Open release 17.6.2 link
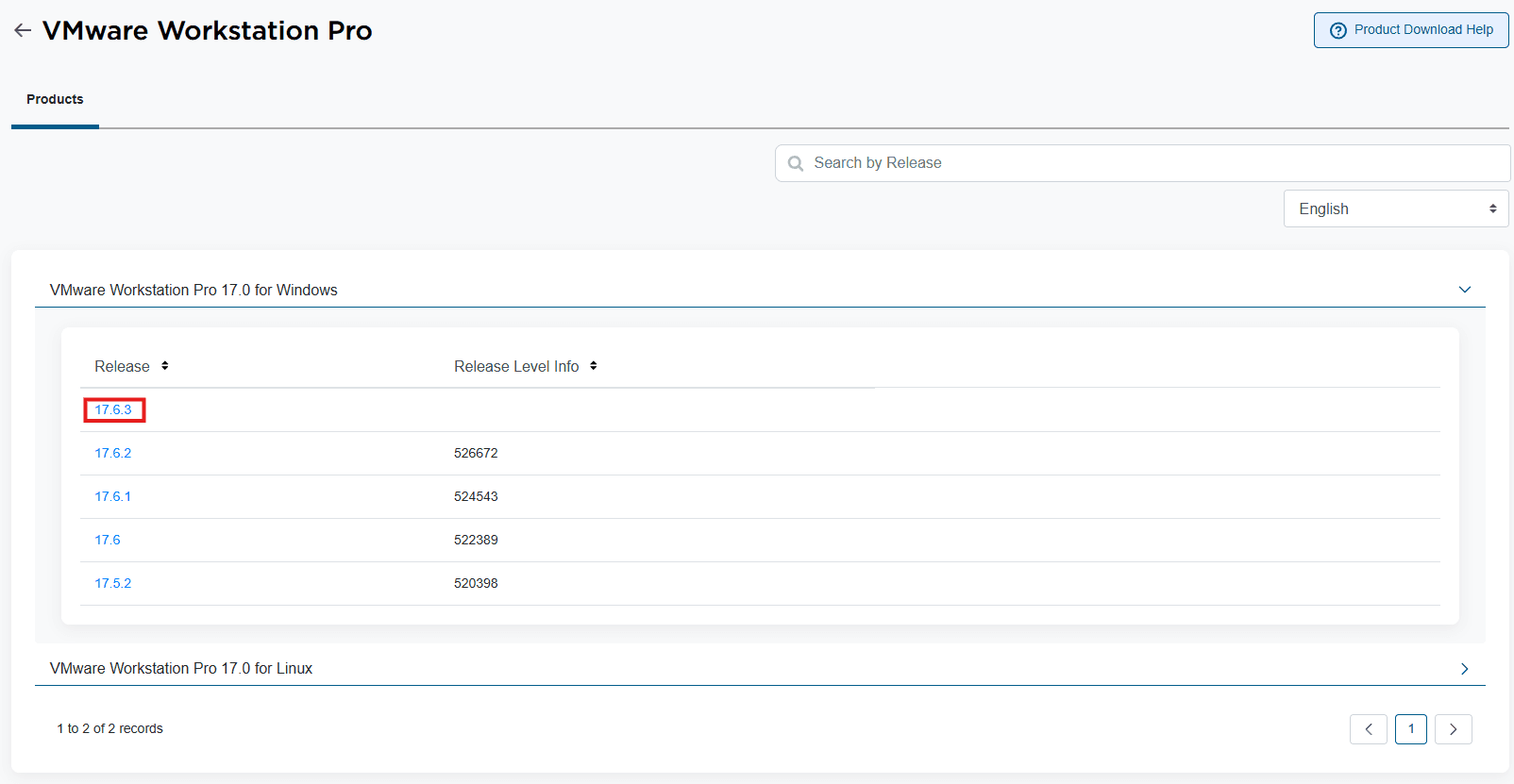Screen dimensions: 1514x784 113,453
